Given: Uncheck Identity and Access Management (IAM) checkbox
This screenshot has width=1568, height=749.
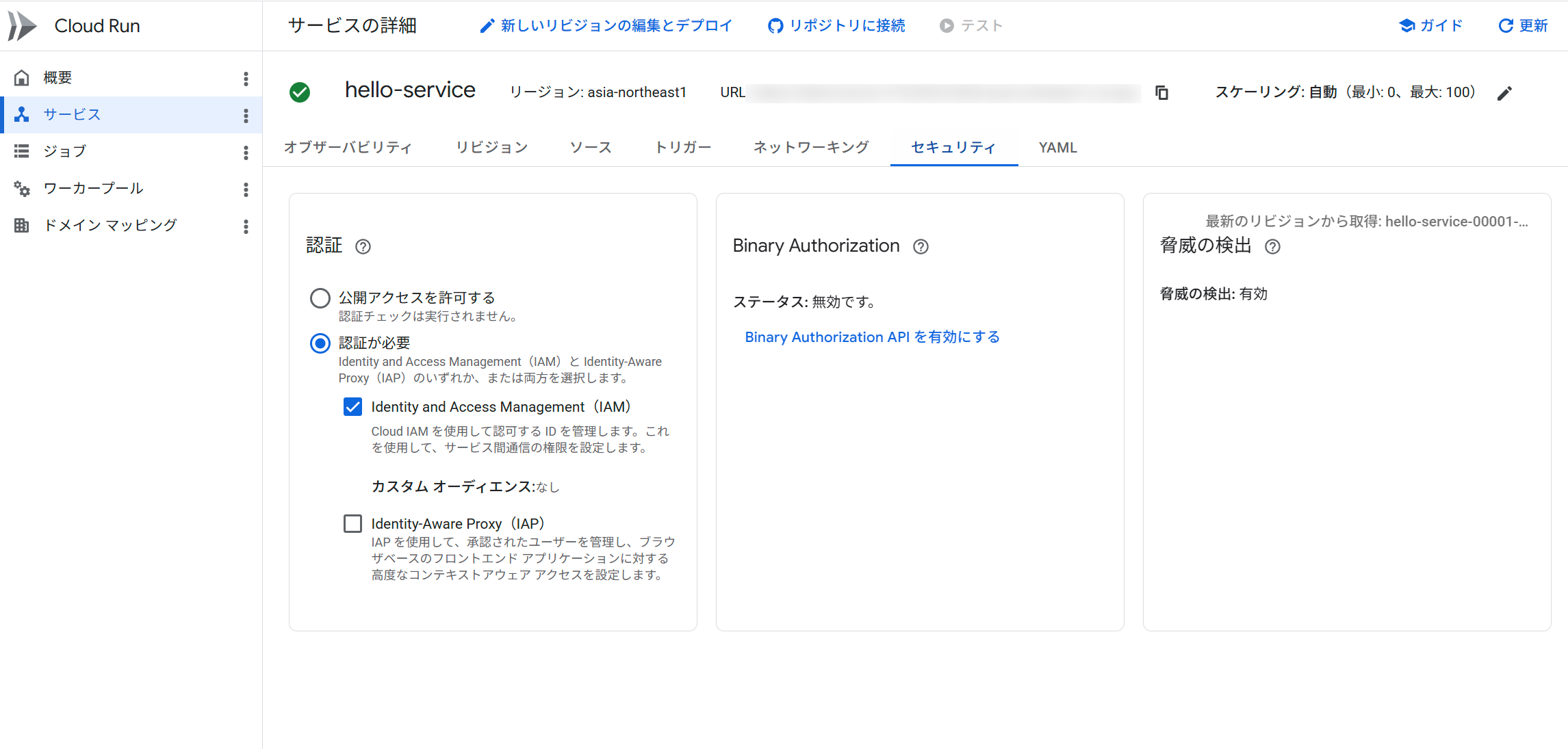Looking at the screenshot, I should pyautogui.click(x=352, y=407).
